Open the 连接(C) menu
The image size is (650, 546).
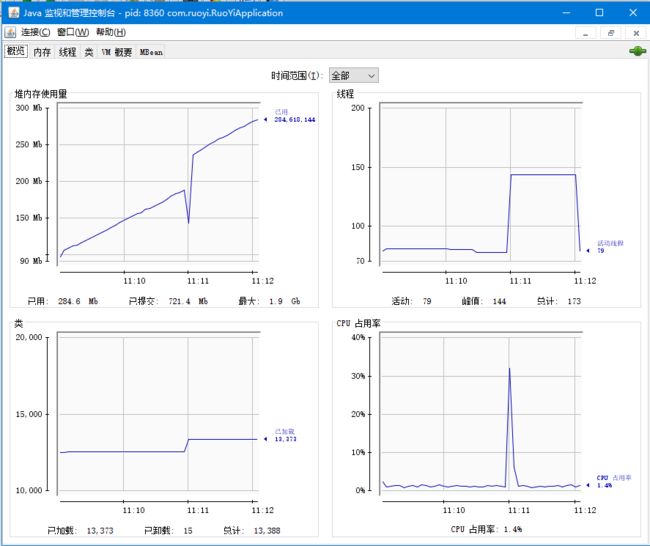click(36, 32)
